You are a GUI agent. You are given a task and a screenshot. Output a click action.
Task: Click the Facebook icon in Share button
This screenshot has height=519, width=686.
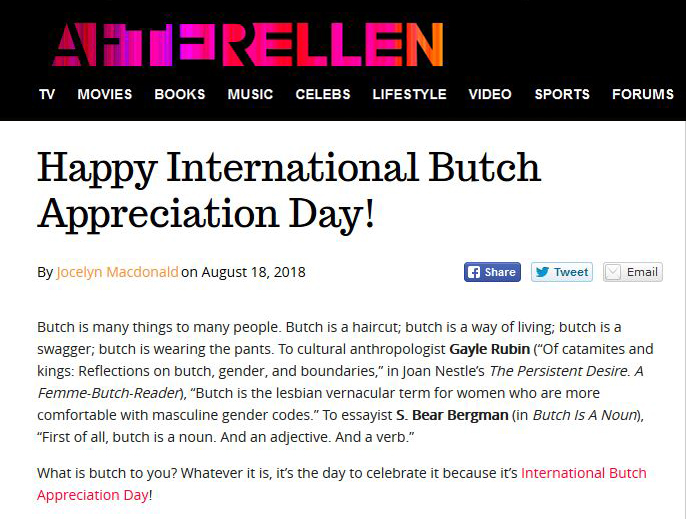[x=474, y=272]
